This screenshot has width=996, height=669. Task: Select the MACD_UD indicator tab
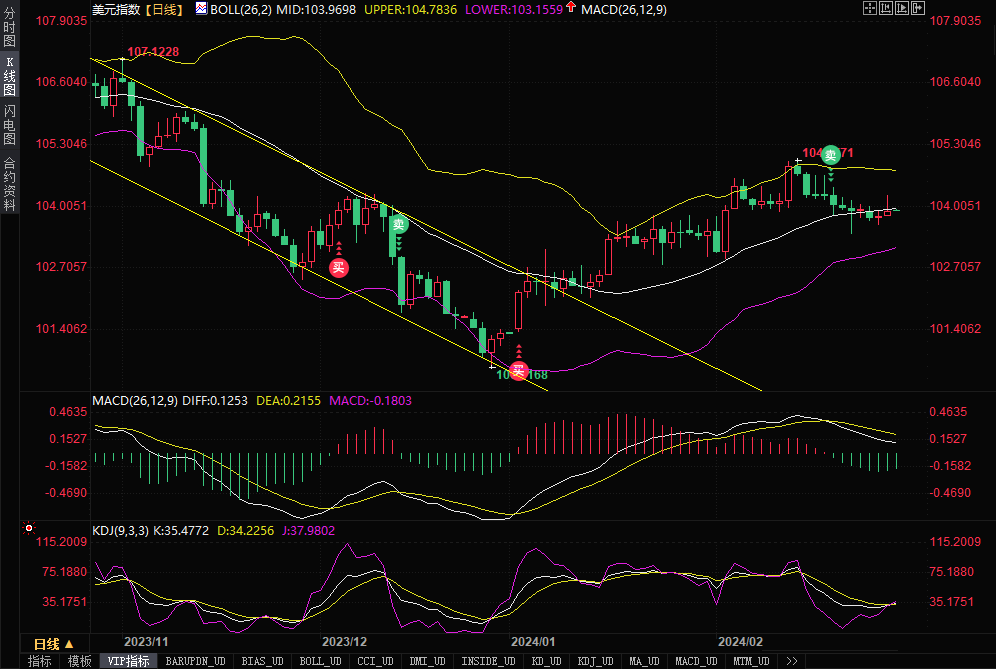[x=696, y=661]
